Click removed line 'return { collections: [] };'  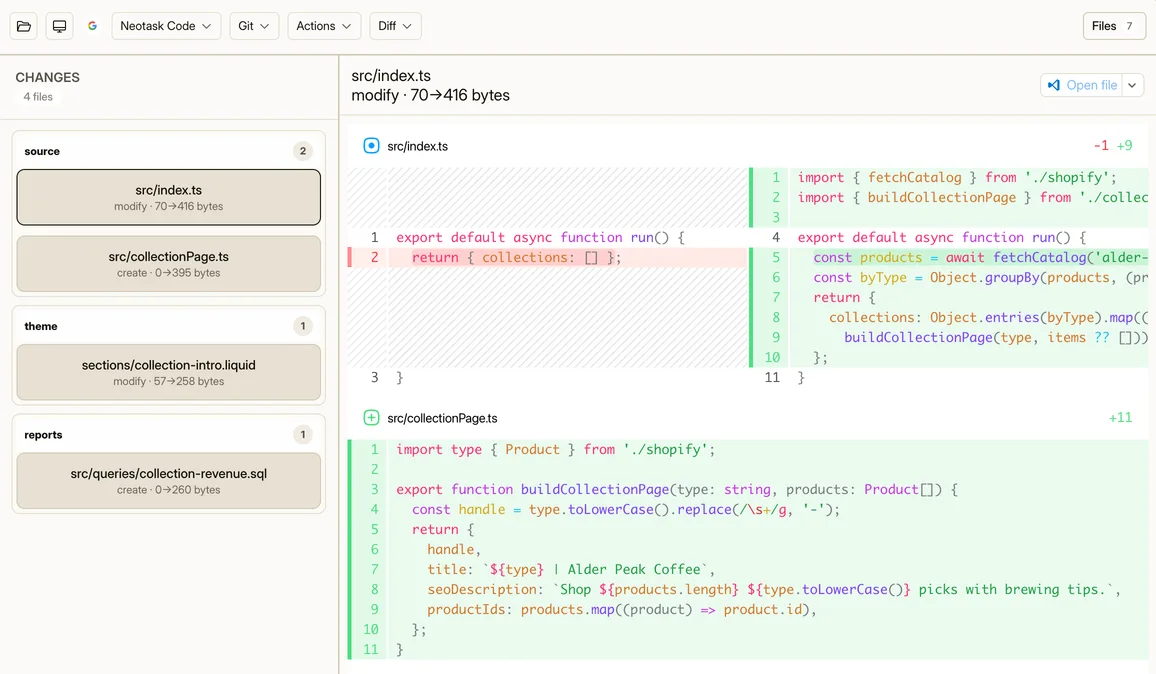click(x=547, y=257)
